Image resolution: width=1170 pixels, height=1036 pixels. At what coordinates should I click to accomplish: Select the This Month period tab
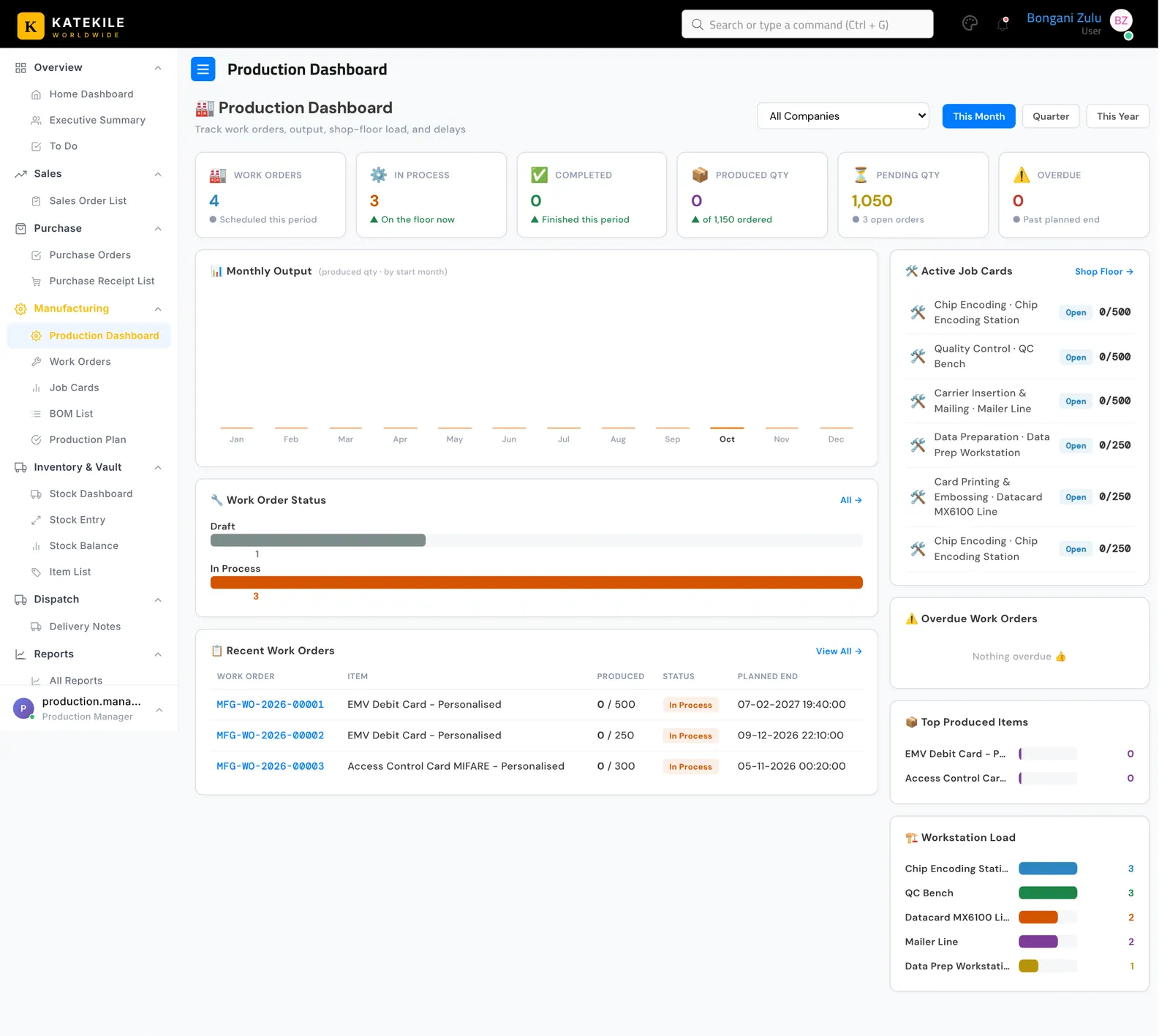pyautogui.click(x=978, y=116)
